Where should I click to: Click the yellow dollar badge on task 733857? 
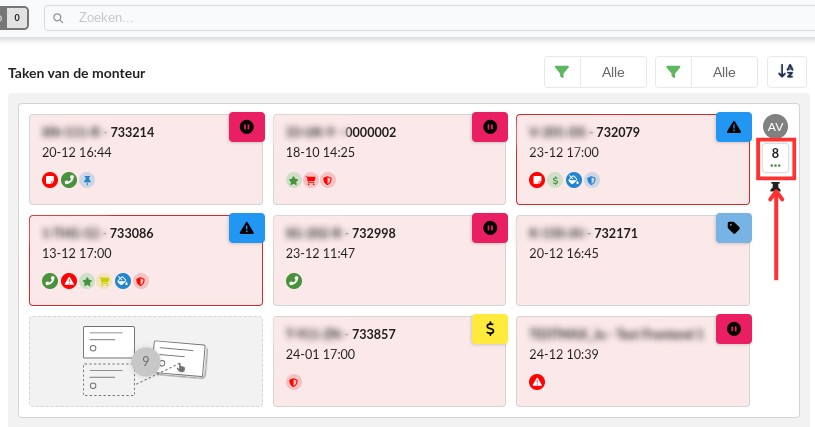click(x=489, y=327)
